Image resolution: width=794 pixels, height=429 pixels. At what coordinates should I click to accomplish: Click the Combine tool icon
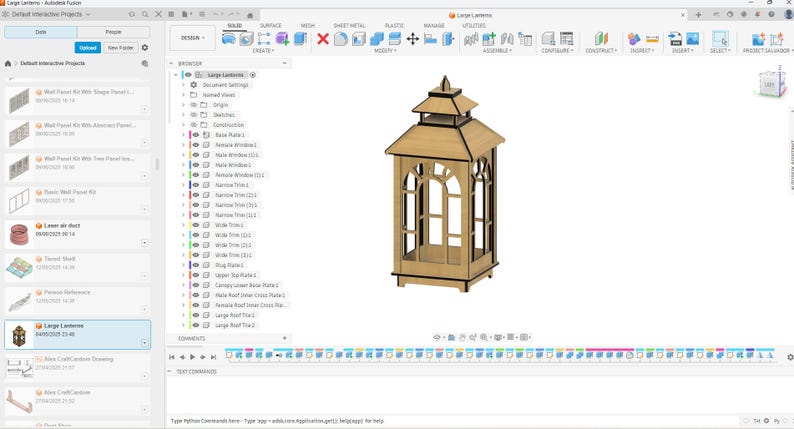pyautogui.click(x=377, y=38)
